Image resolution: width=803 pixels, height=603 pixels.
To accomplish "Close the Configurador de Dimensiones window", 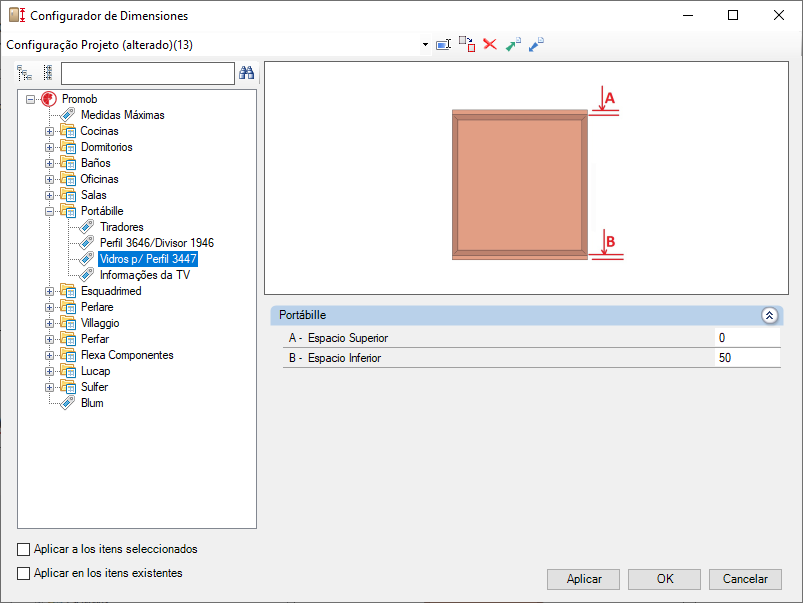I will pyautogui.click(x=778, y=15).
